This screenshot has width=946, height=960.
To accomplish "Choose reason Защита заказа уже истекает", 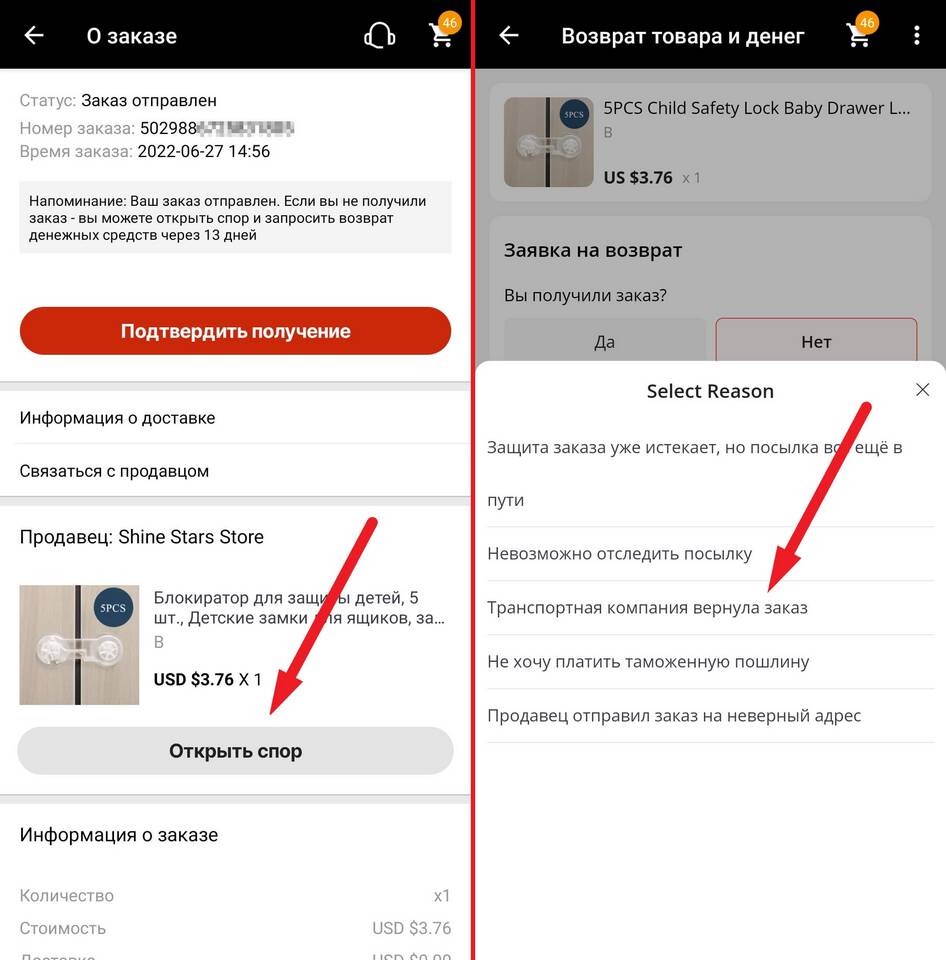I will tap(711, 473).
